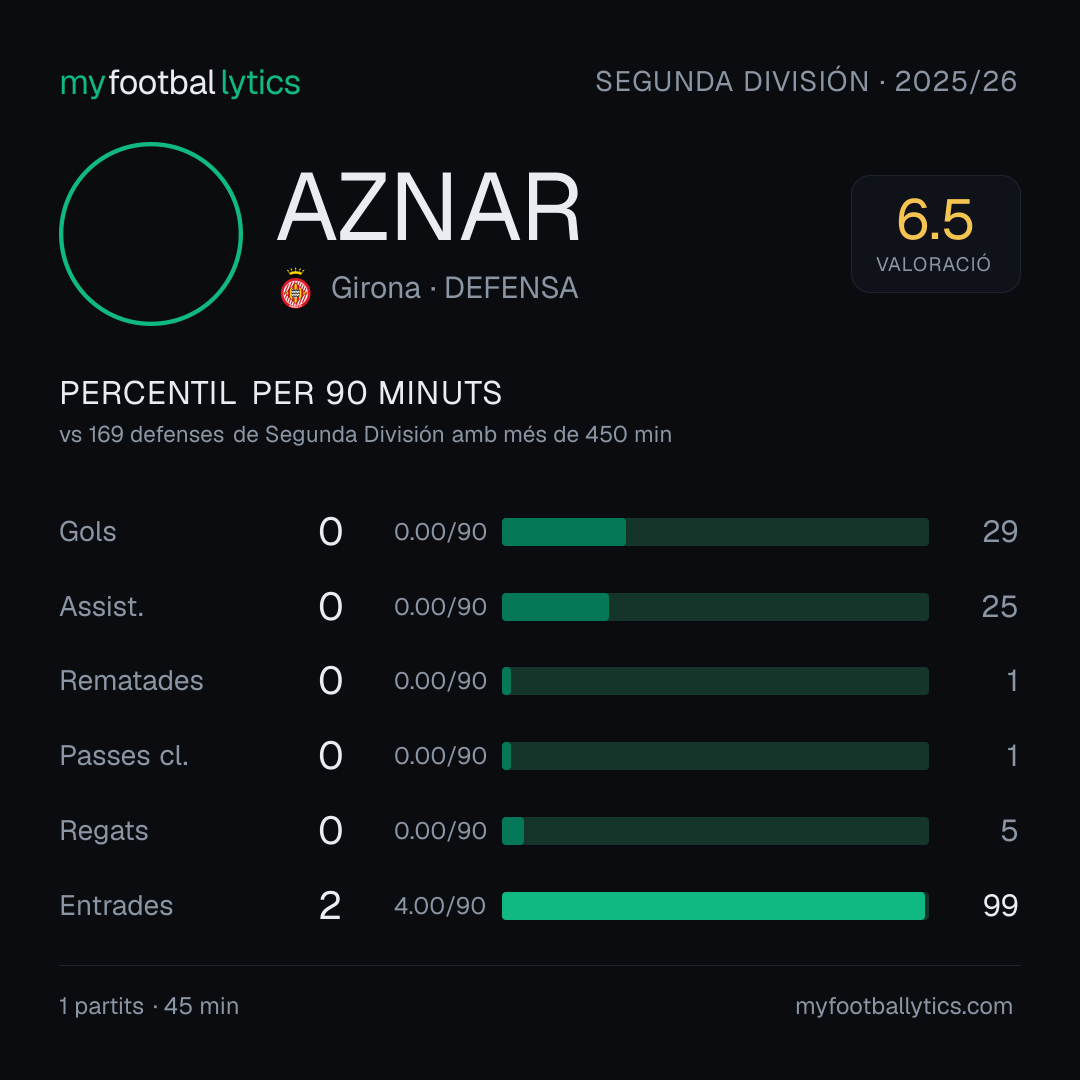The width and height of the screenshot is (1080, 1080).
Task: Click the Entrades percentile value 99
Action: [x=1000, y=906]
